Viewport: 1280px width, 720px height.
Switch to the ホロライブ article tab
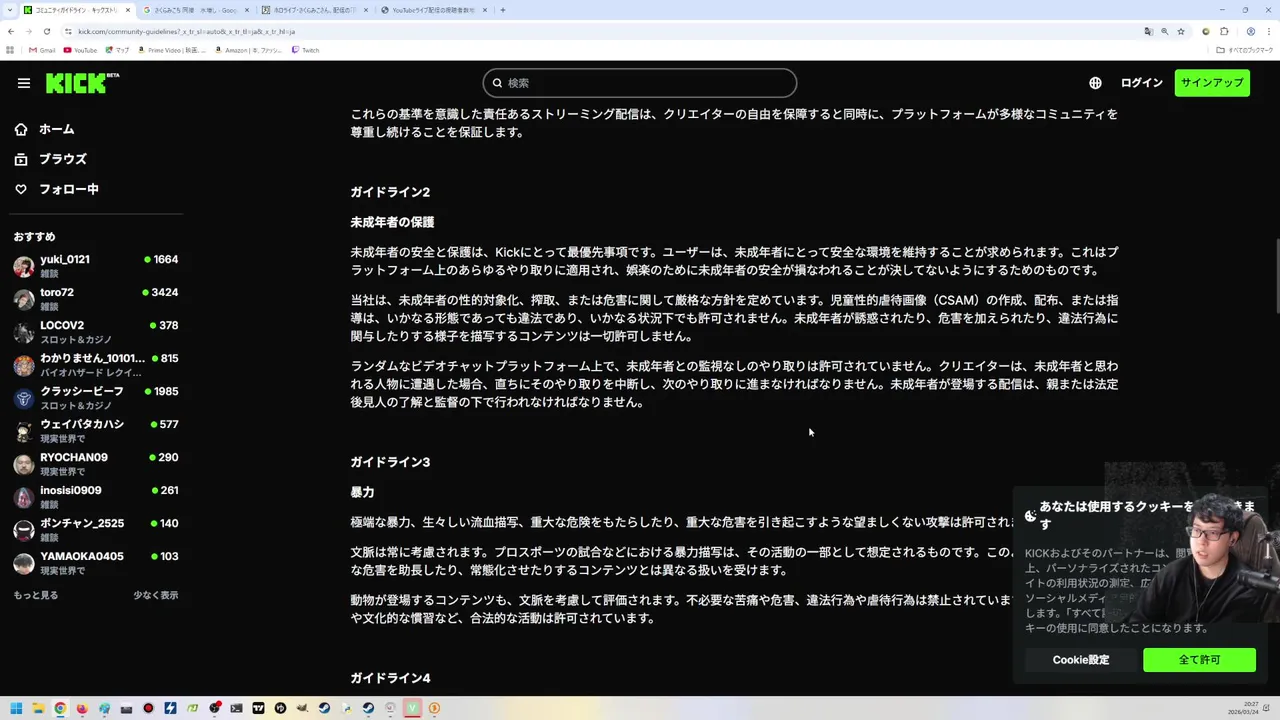pyautogui.click(x=314, y=10)
